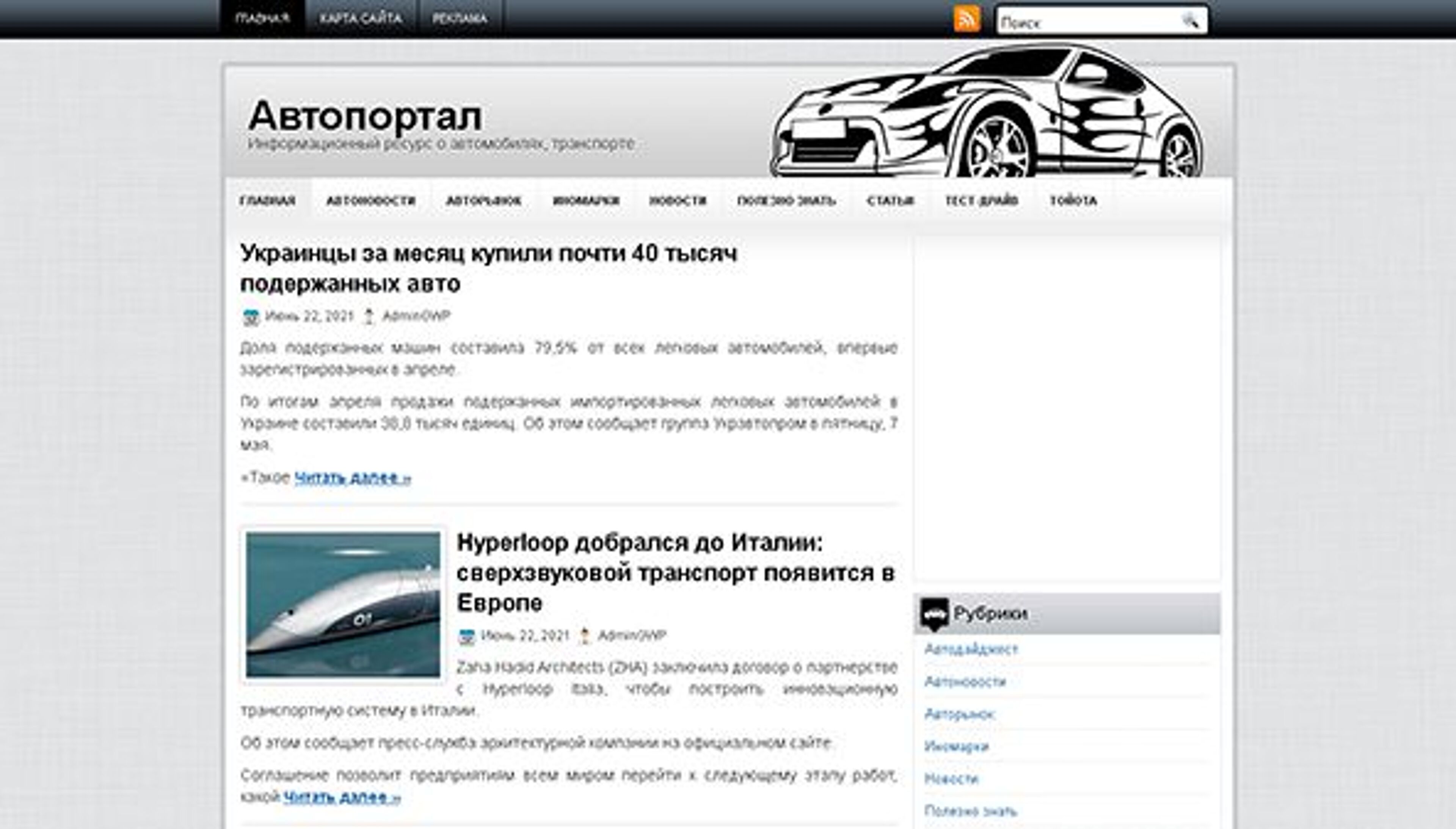1456x829 pixels.
Task: Switch to the Автоновости navigation tab
Action: point(370,200)
